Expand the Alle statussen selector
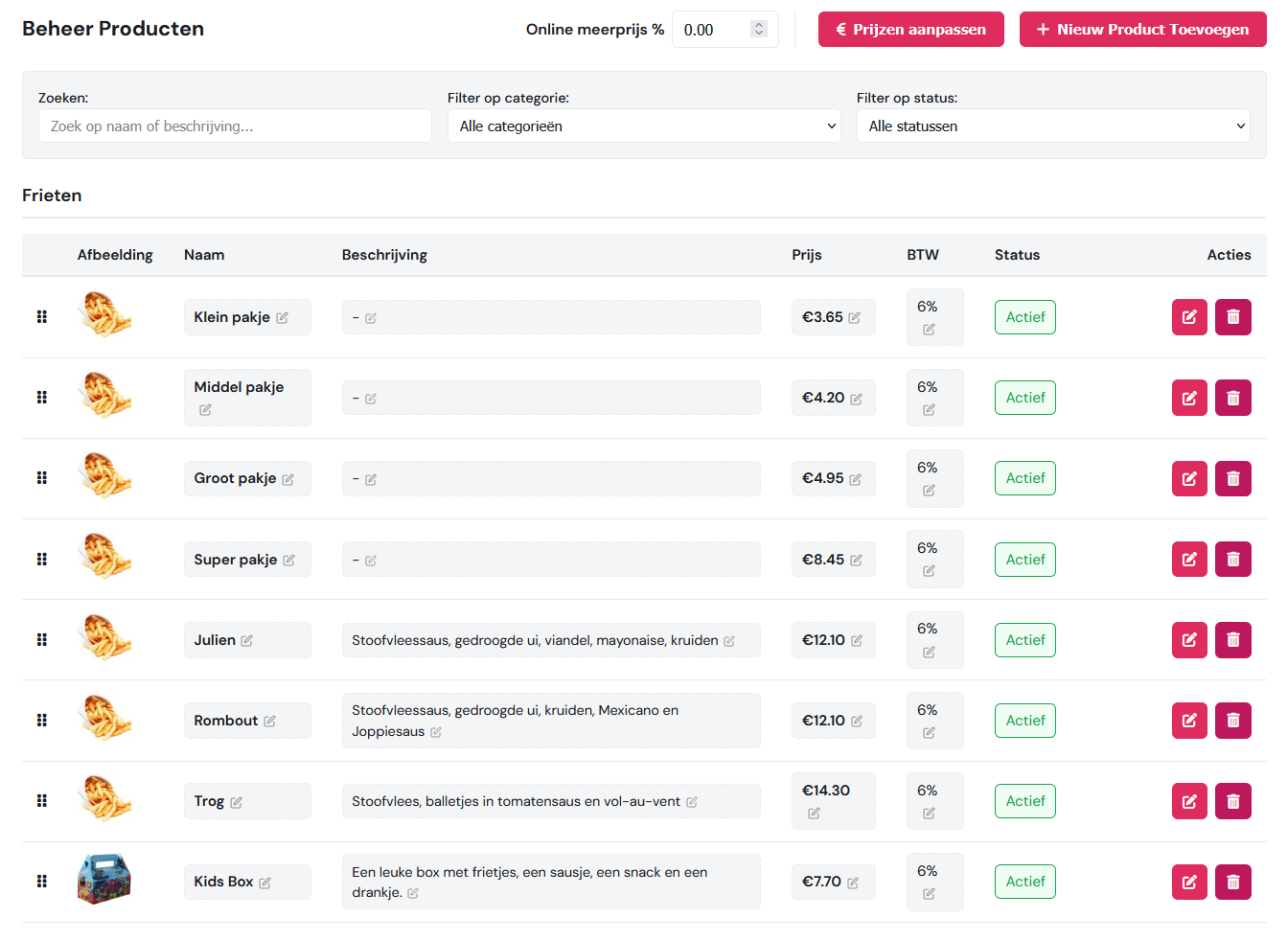This screenshot has height=941, width=1288. (1053, 126)
